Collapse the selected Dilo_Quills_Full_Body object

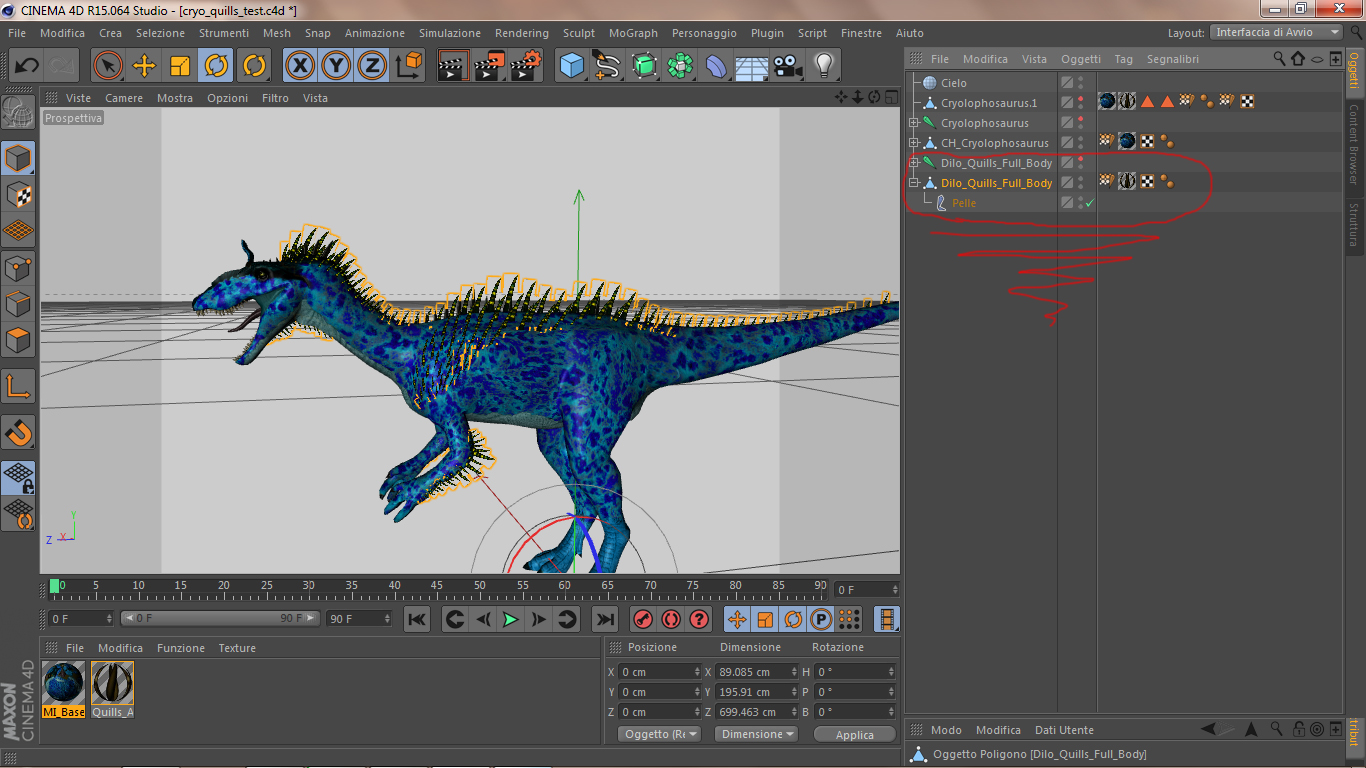(913, 183)
